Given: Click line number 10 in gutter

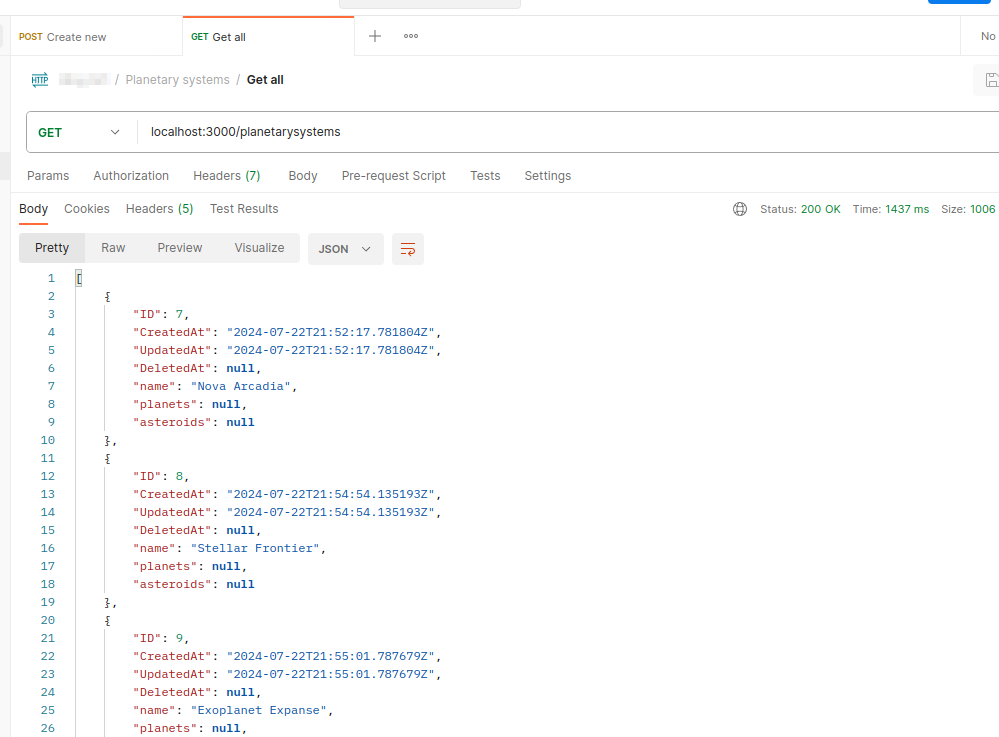Looking at the screenshot, I should (x=48, y=440).
